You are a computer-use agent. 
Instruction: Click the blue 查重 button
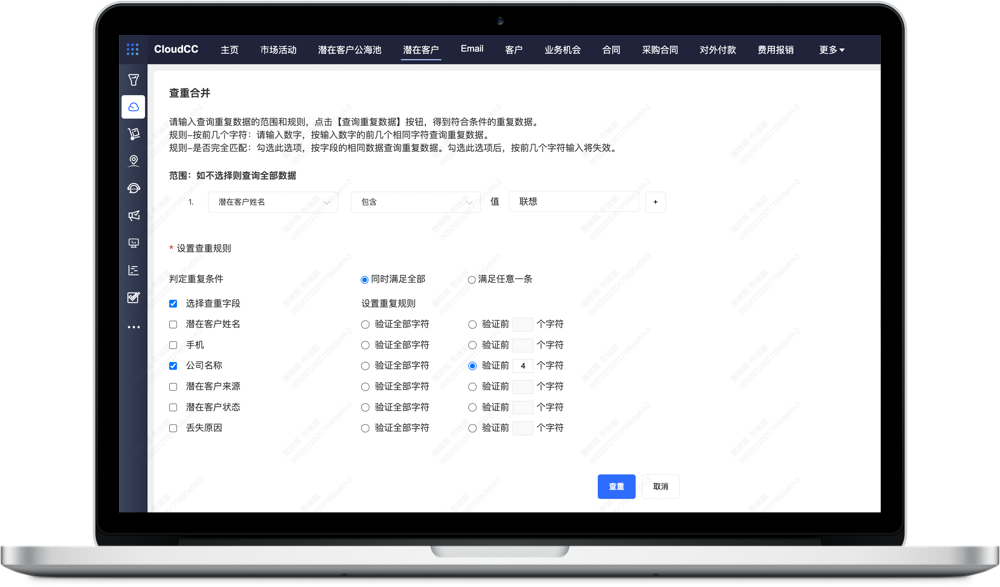click(616, 487)
